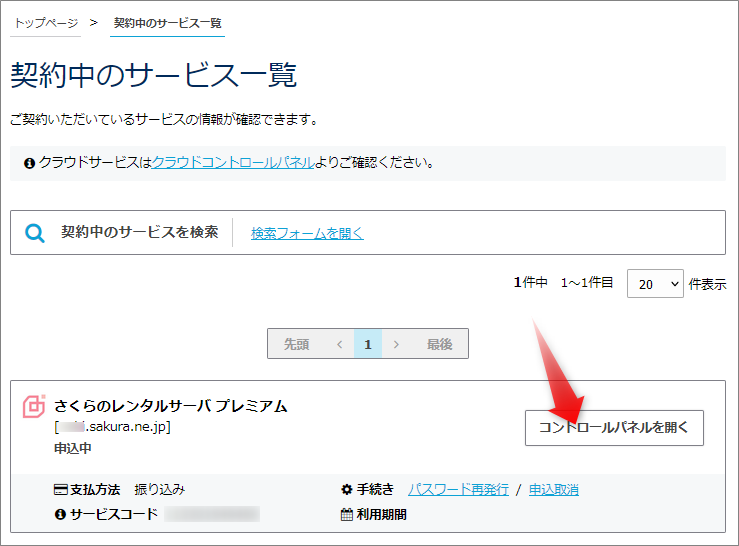Click the info icon next to サービスコード
The image size is (739, 546).
(x=60, y=515)
